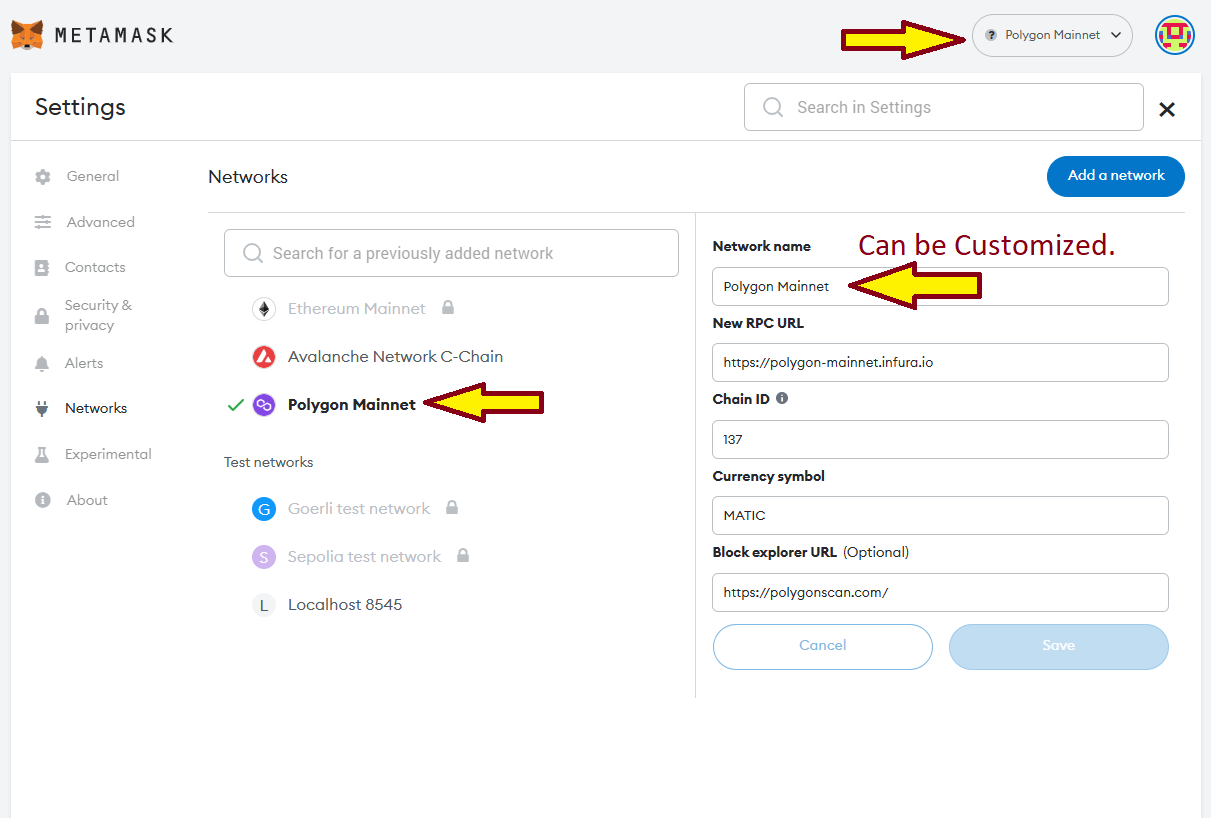Click the Advanced sliders icon
The width and height of the screenshot is (1211, 818).
pyautogui.click(x=42, y=222)
